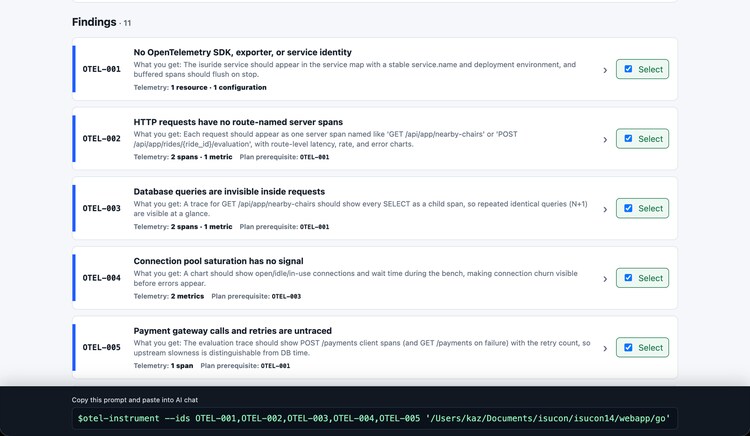Expand the OTEL-004 finding chevron

coord(605,279)
